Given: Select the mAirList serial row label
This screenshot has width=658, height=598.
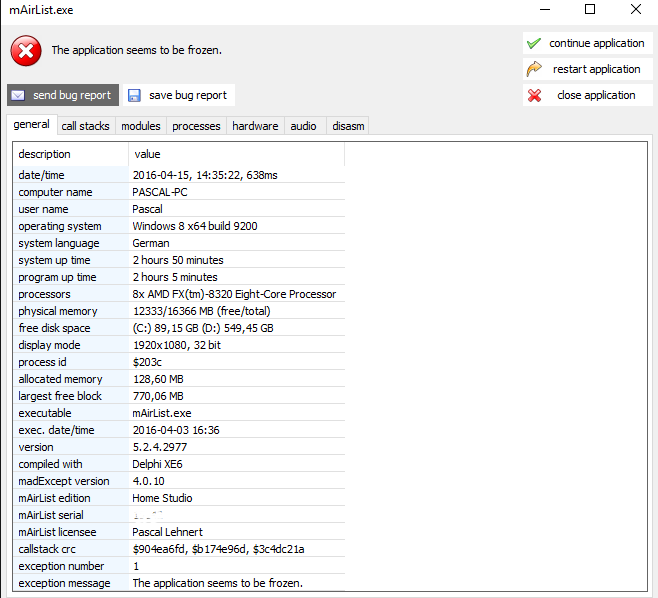Looking at the screenshot, I should click(x=50, y=515).
